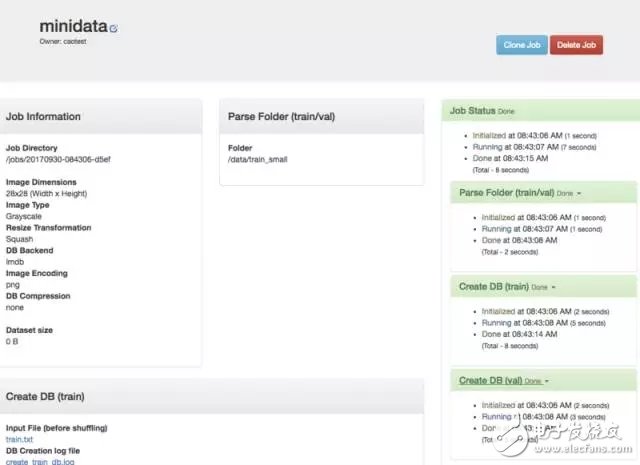Click the Create DB (train) section header
The width and height of the screenshot is (640, 465).
pos(45,396)
